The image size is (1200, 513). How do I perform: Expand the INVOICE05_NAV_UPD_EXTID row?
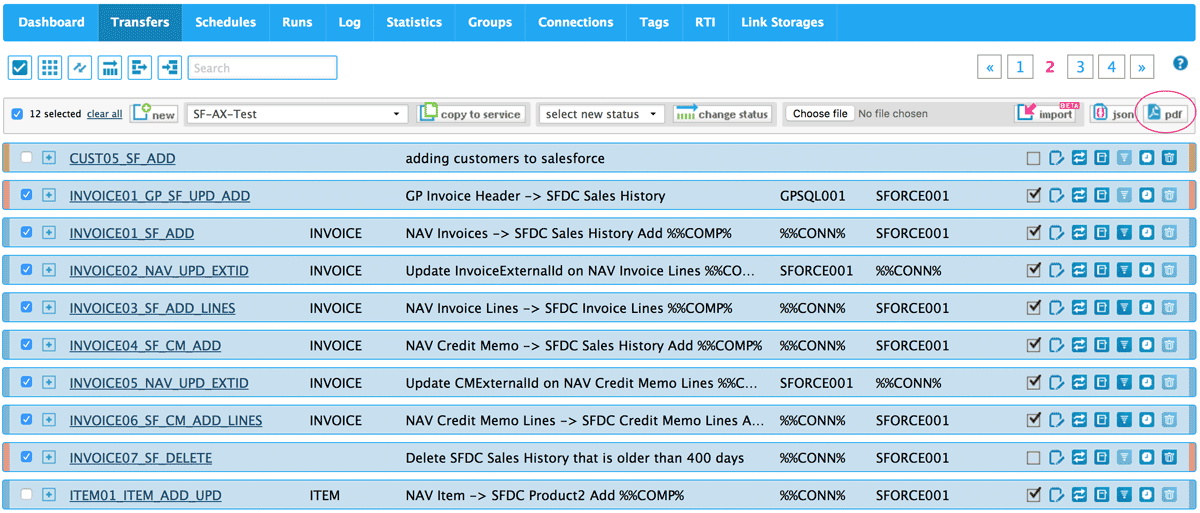tap(49, 383)
